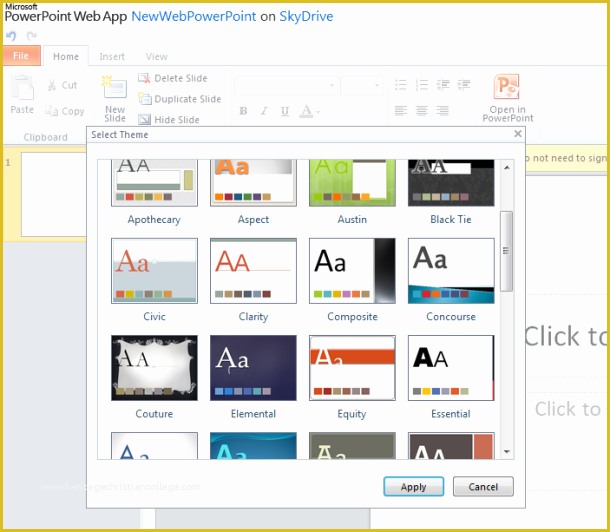Screen dimensions: 610x532
Task: Close the Select Theme dialog
Action: click(518, 134)
